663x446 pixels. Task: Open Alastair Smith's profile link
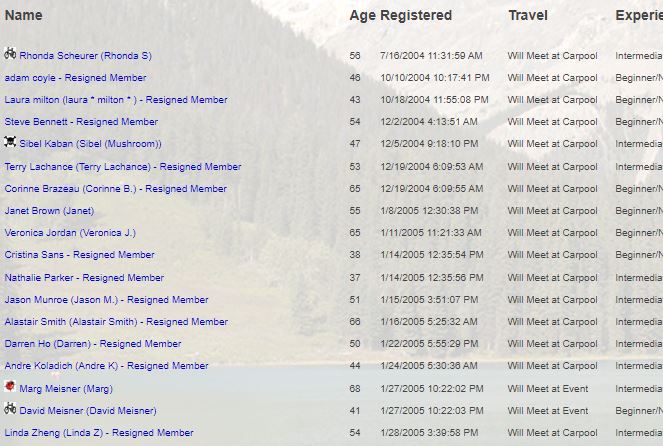coord(116,322)
